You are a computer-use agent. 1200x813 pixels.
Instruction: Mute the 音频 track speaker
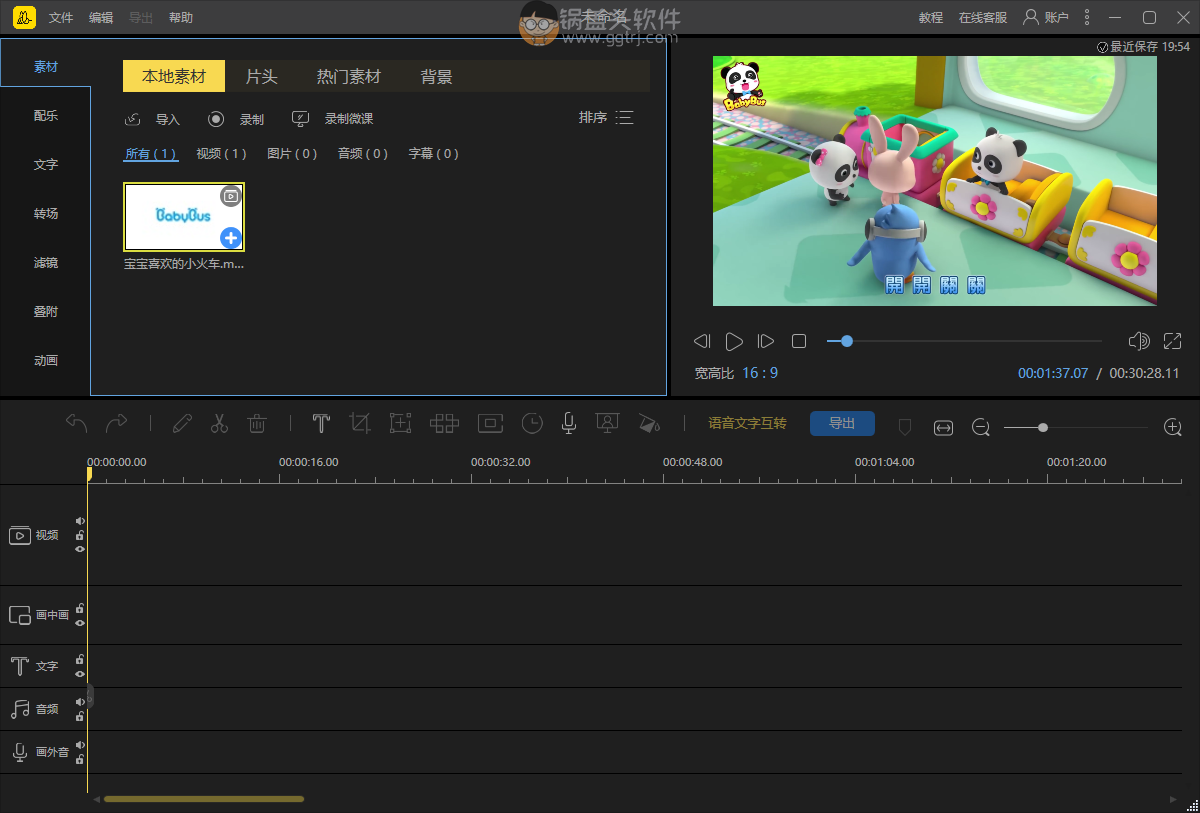pyautogui.click(x=80, y=702)
